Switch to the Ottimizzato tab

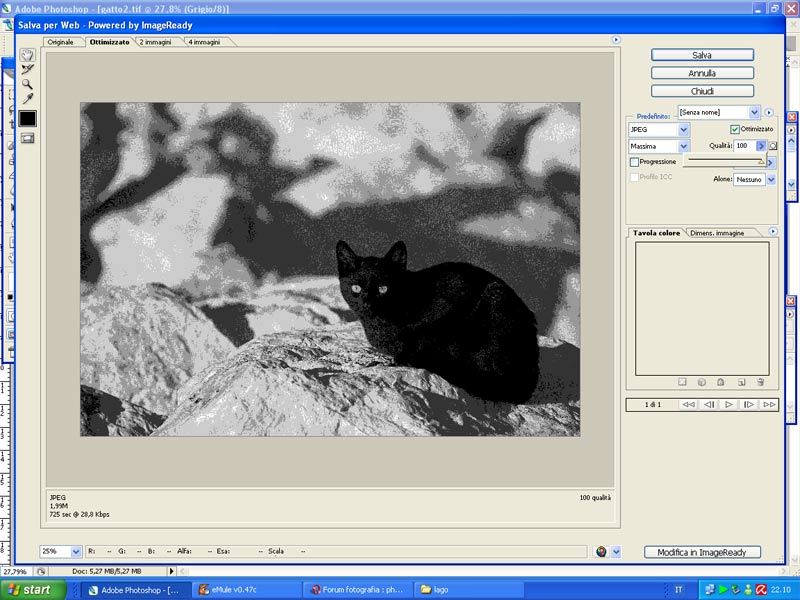[x=109, y=42]
